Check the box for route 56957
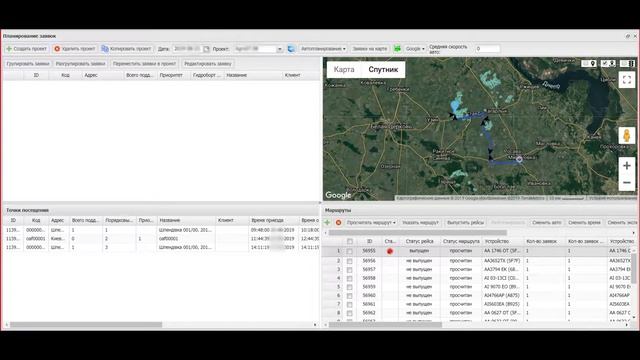The width and height of the screenshot is (640, 360). (x=350, y=270)
